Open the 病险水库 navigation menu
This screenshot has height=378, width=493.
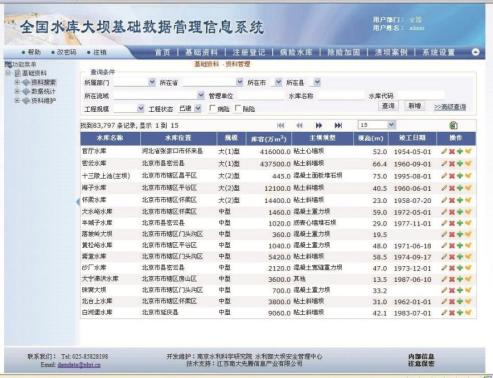(296, 52)
